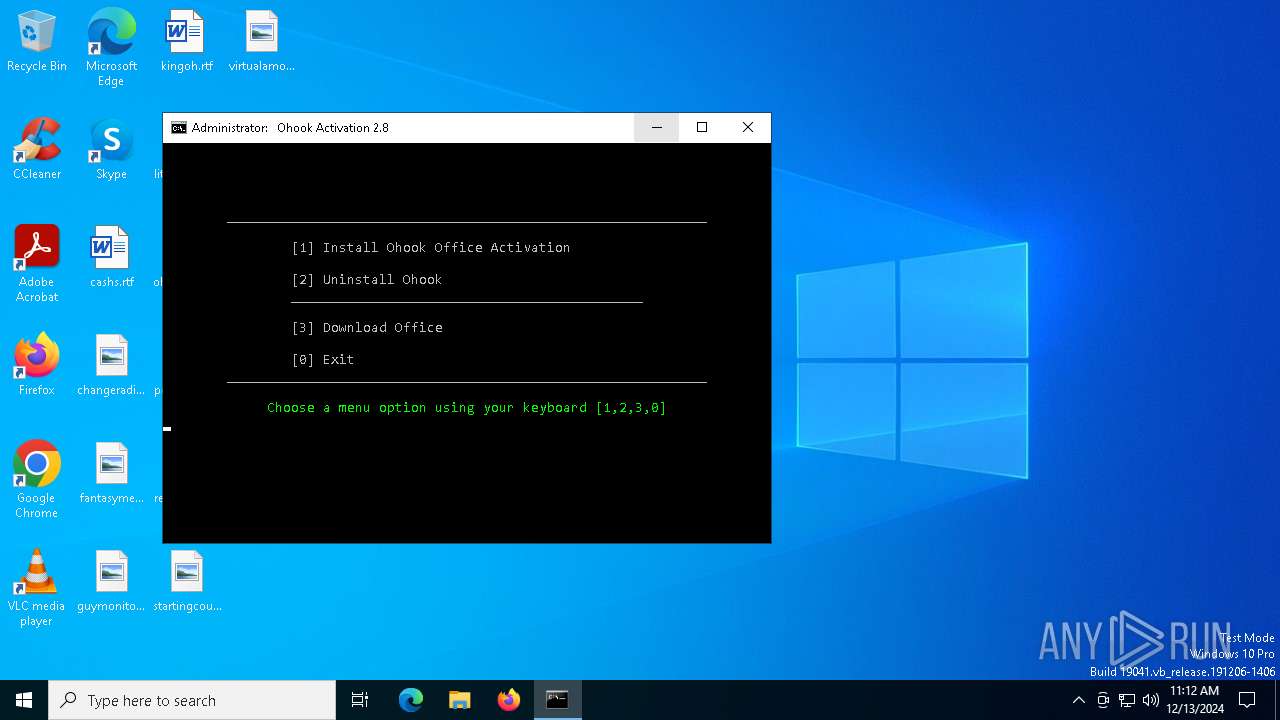The width and height of the screenshot is (1280, 720).
Task: Close the Ohook Activation window
Action: click(748, 127)
